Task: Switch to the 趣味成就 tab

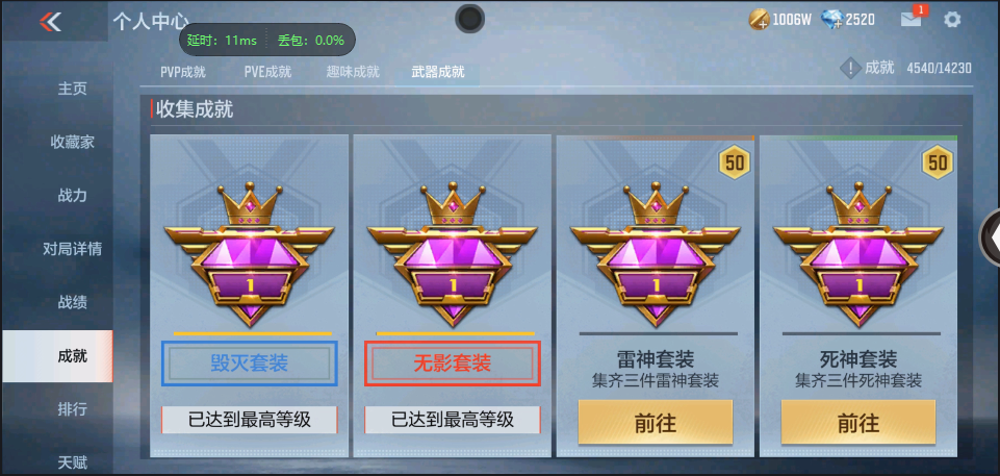Action: pyautogui.click(x=353, y=72)
